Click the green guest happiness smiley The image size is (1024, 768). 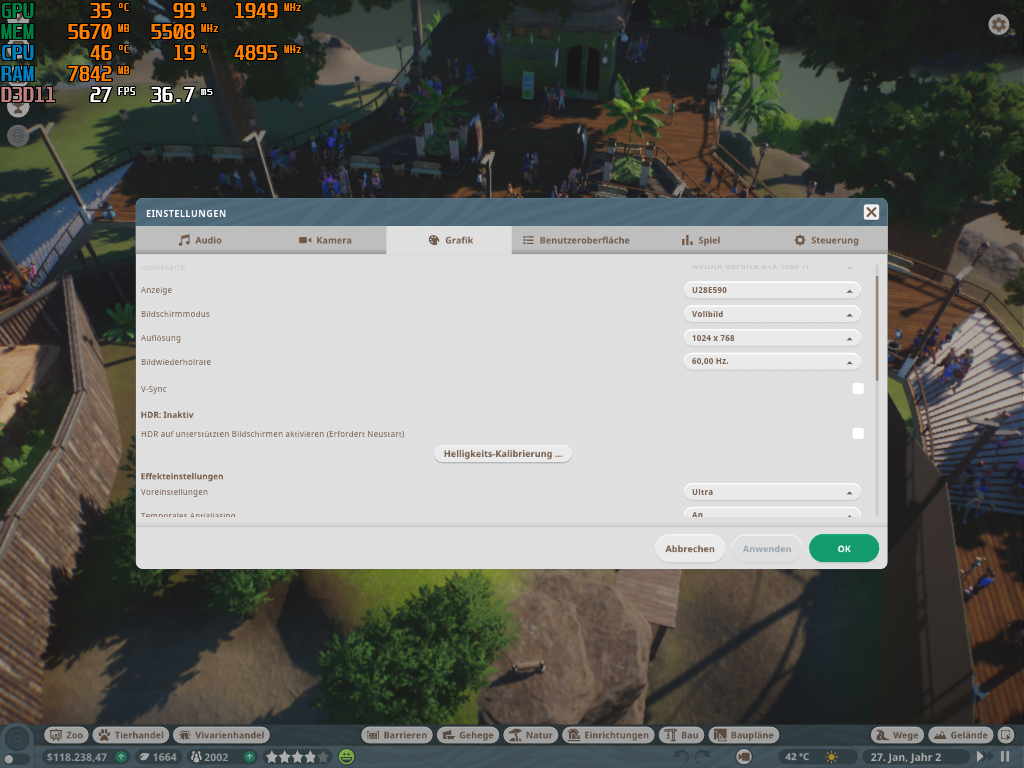347,758
